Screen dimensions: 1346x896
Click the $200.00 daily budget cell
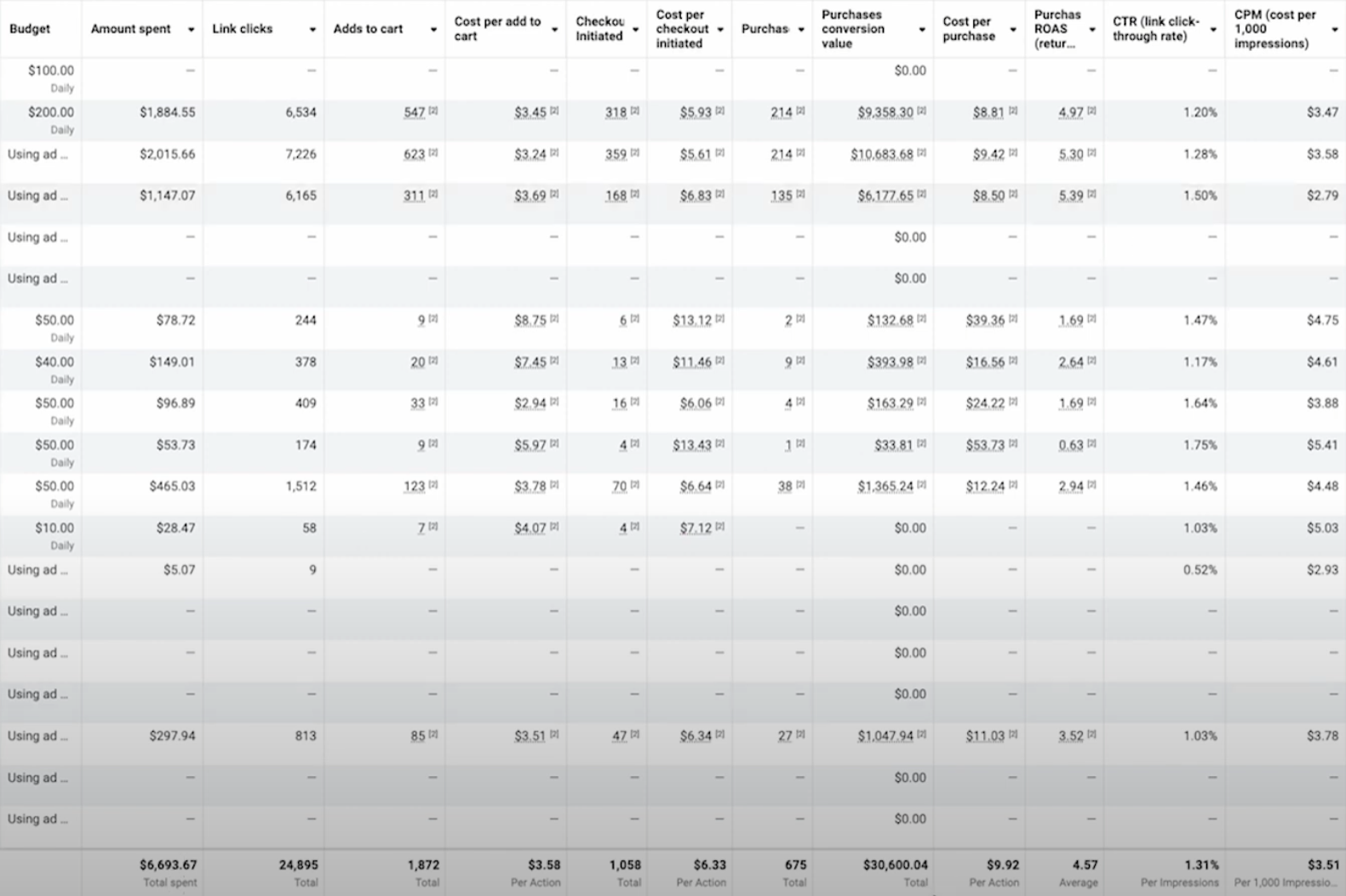coord(50,112)
